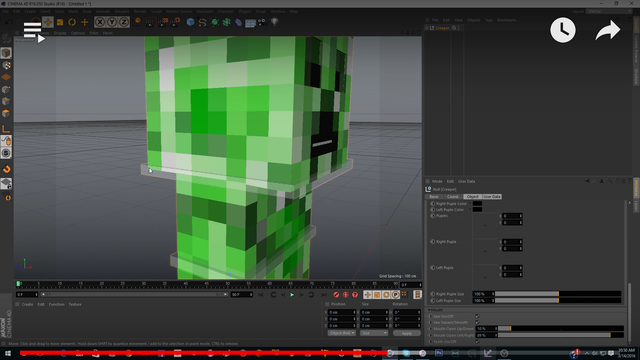
Task: Click the Apply button
Action: pos(407,333)
